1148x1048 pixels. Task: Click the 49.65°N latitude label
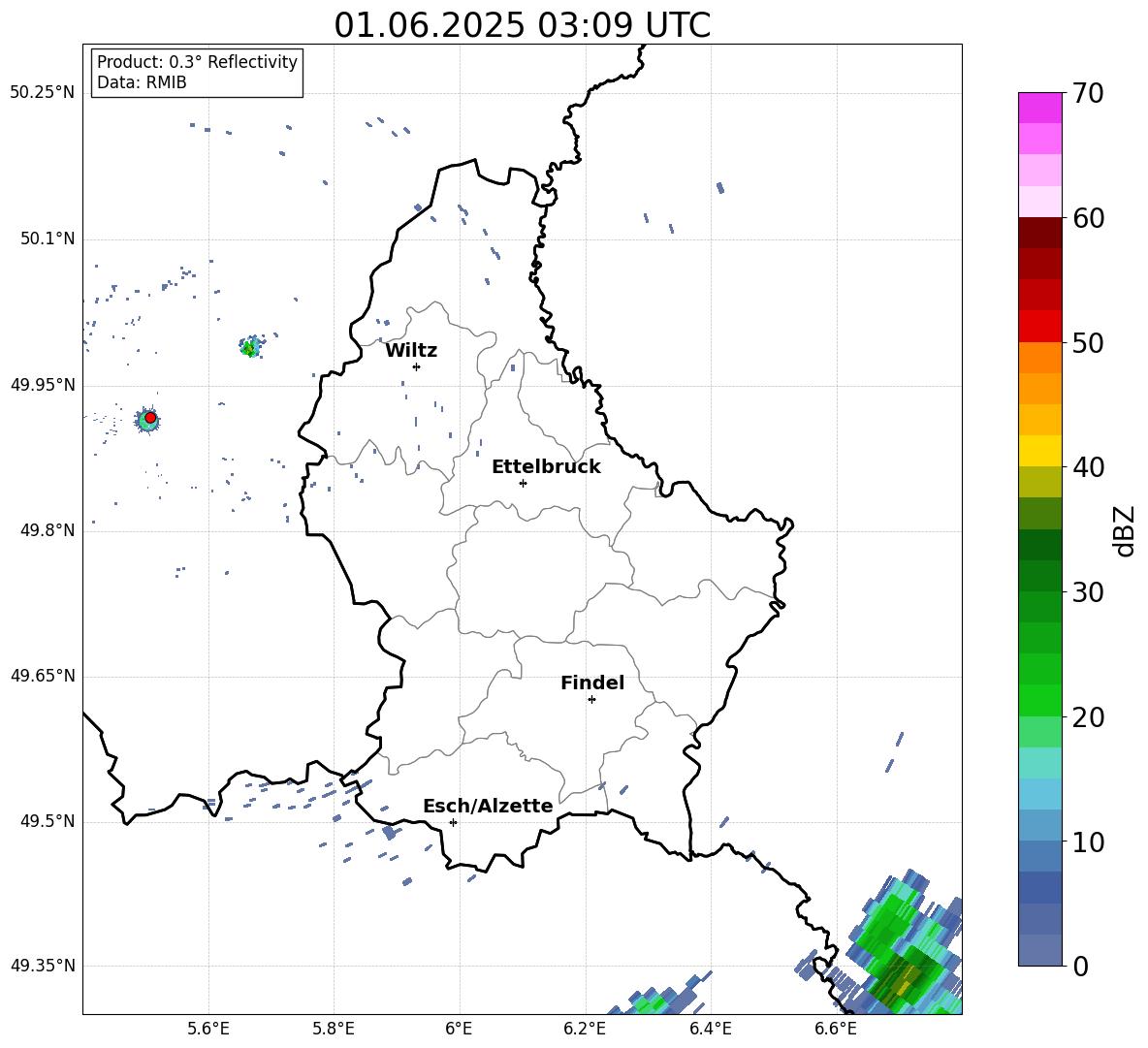click(x=43, y=676)
